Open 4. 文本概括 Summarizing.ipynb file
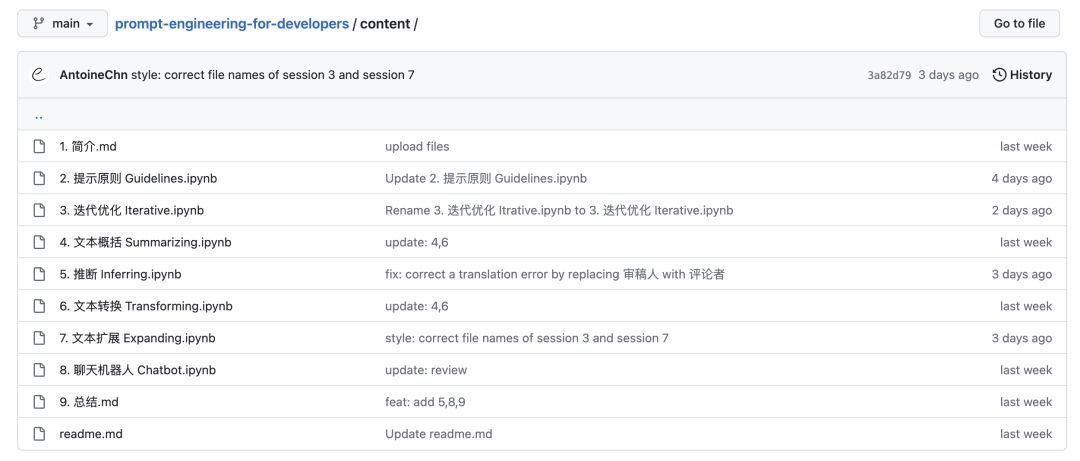This screenshot has height=461, width=1080. coord(145,243)
